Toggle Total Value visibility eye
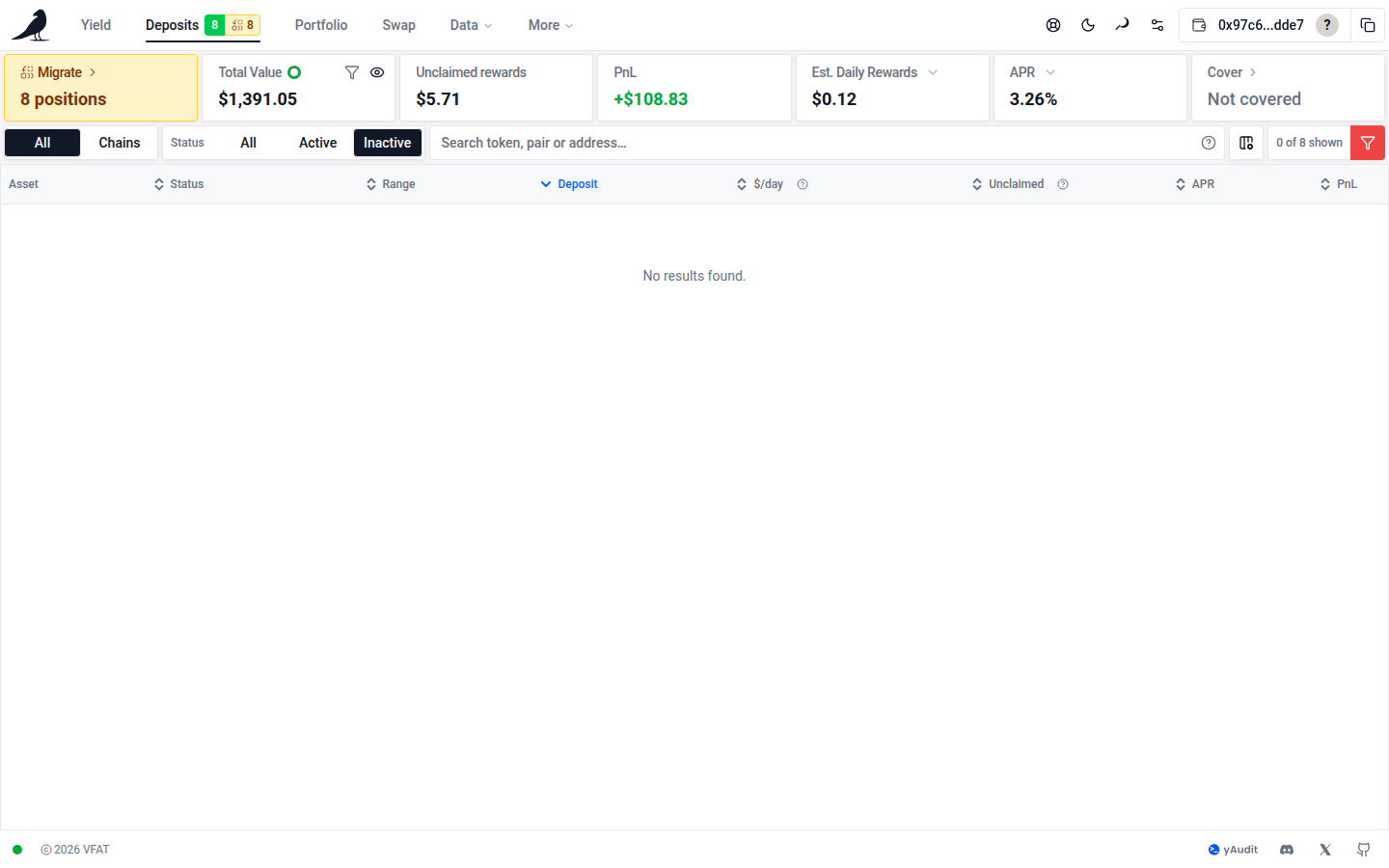 (x=377, y=72)
